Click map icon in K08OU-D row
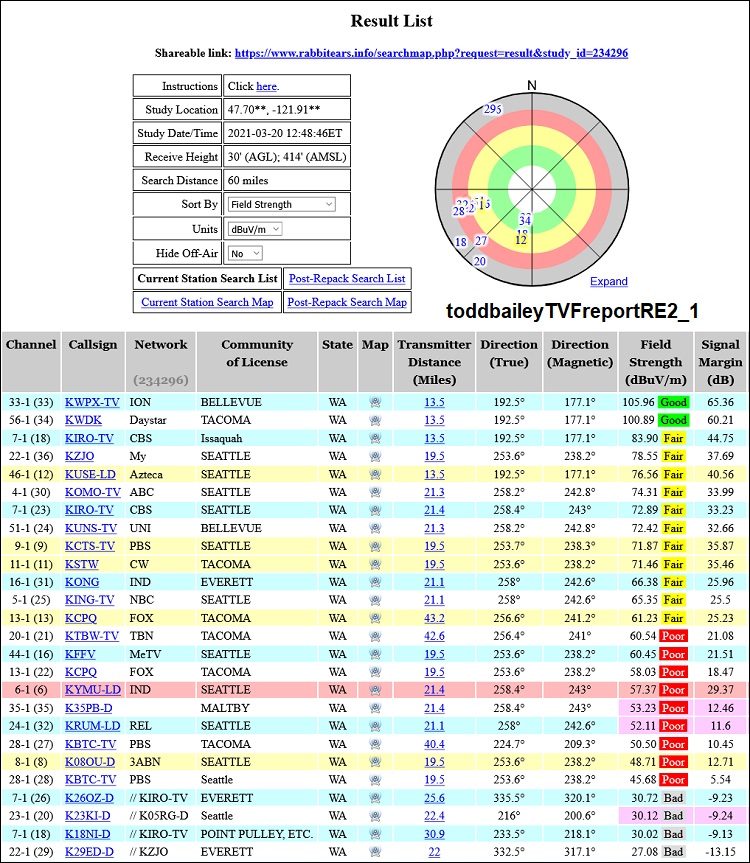 tap(375, 762)
